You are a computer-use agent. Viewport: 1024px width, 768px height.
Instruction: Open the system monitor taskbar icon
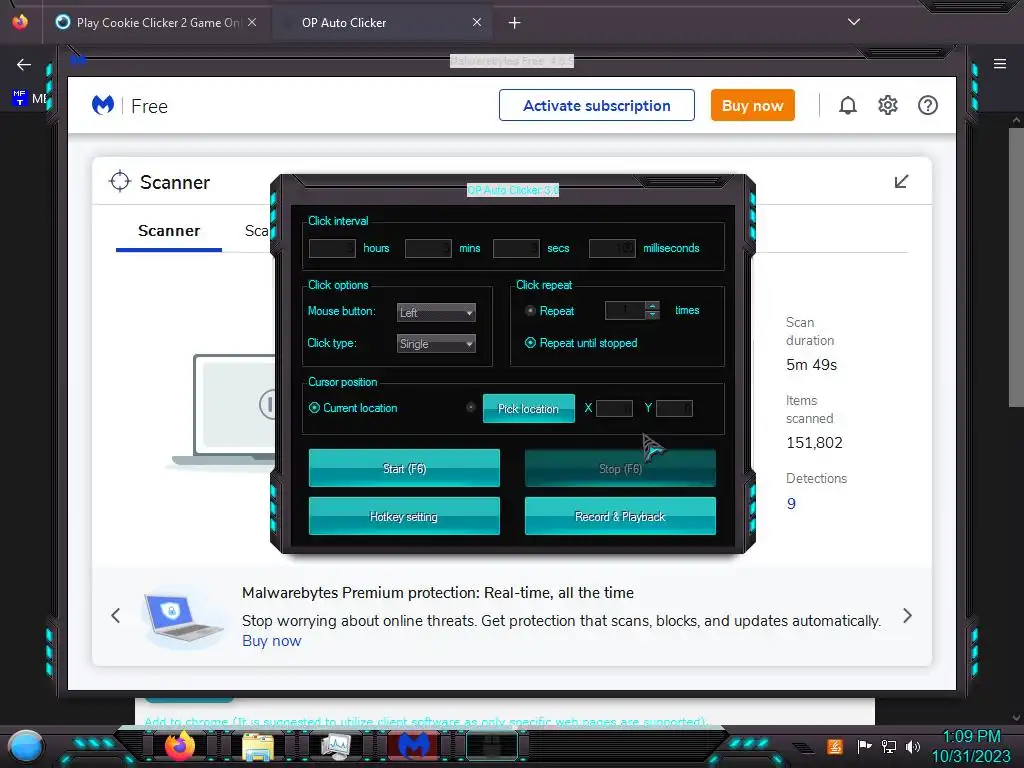336,745
